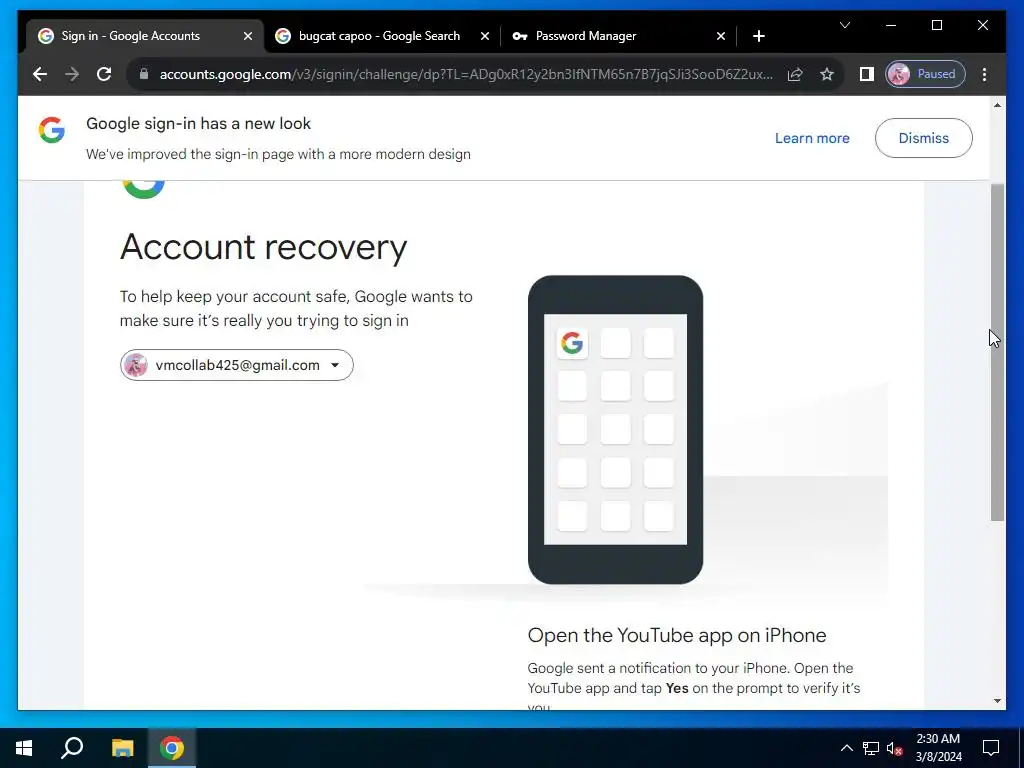Viewport: 1024px width, 768px height.
Task: Close the Password Manager tab
Action: coord(720,37)
